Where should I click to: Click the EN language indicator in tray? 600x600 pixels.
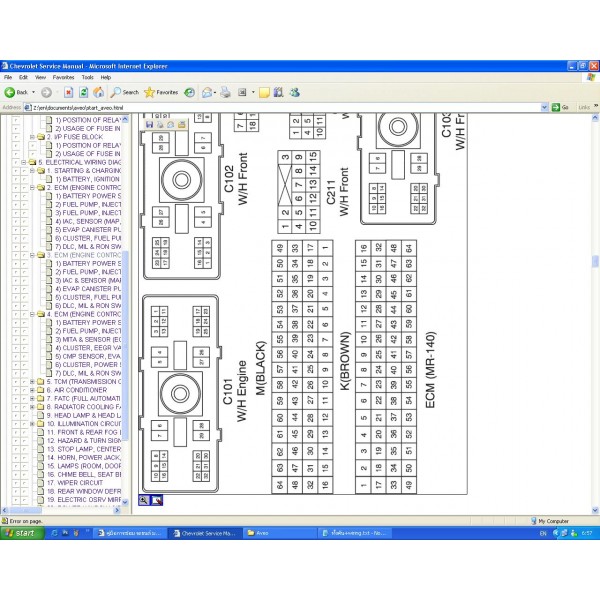coord(543,533)
